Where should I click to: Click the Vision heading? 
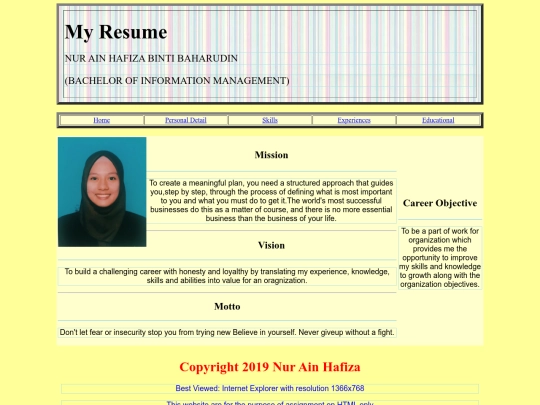[271, 245]
